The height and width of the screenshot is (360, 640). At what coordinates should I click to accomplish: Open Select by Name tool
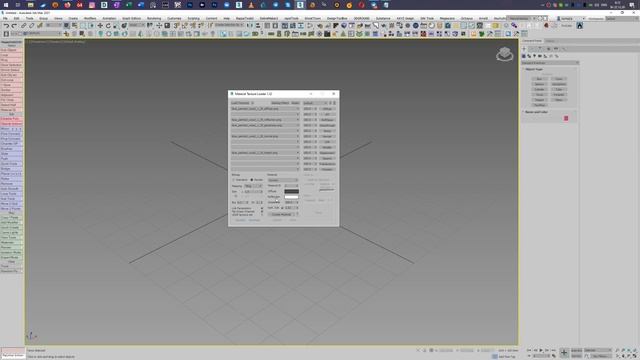tap(74, 25)
